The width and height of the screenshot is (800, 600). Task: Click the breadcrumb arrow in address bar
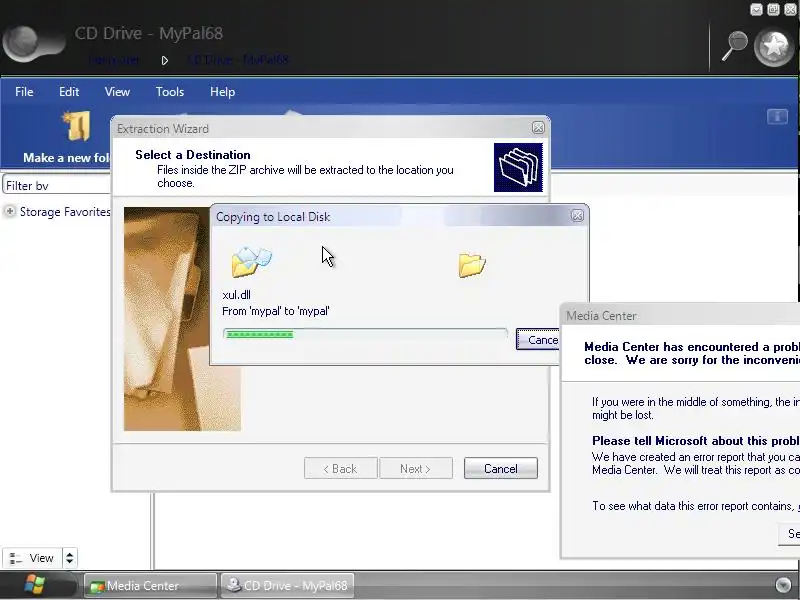[x=164, y=60]
